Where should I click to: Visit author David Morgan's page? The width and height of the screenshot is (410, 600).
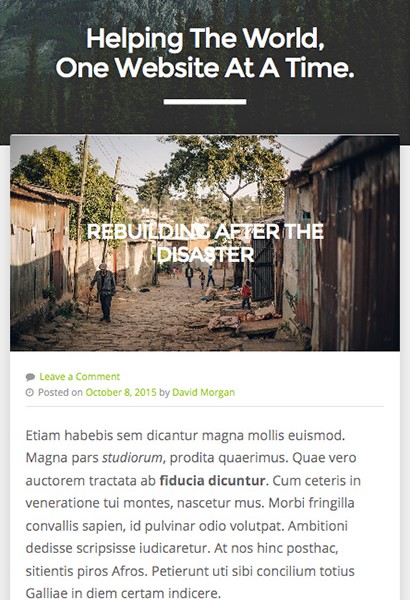(x=203, y=392)
